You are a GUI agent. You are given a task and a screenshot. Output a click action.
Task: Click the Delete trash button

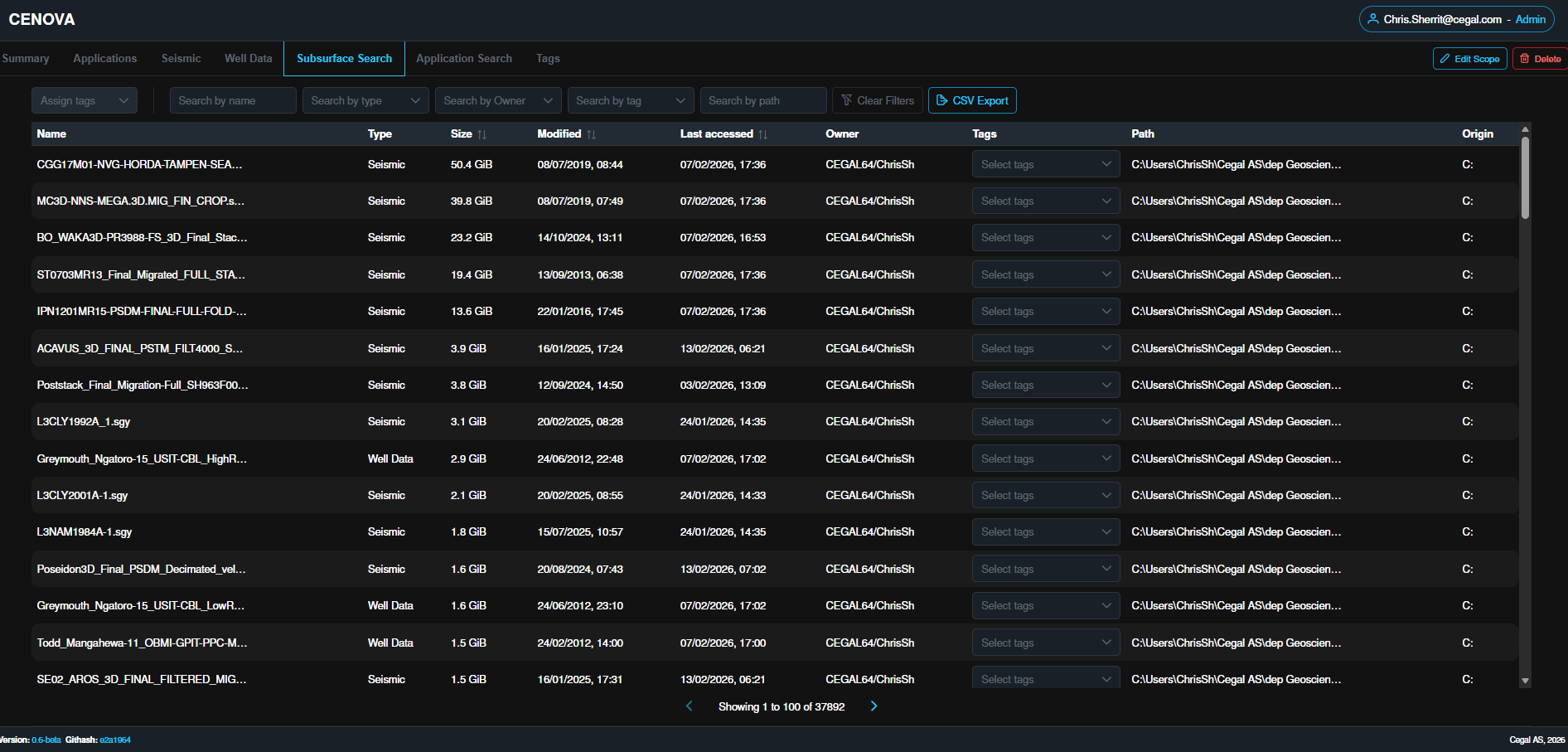pos(1540,59)
